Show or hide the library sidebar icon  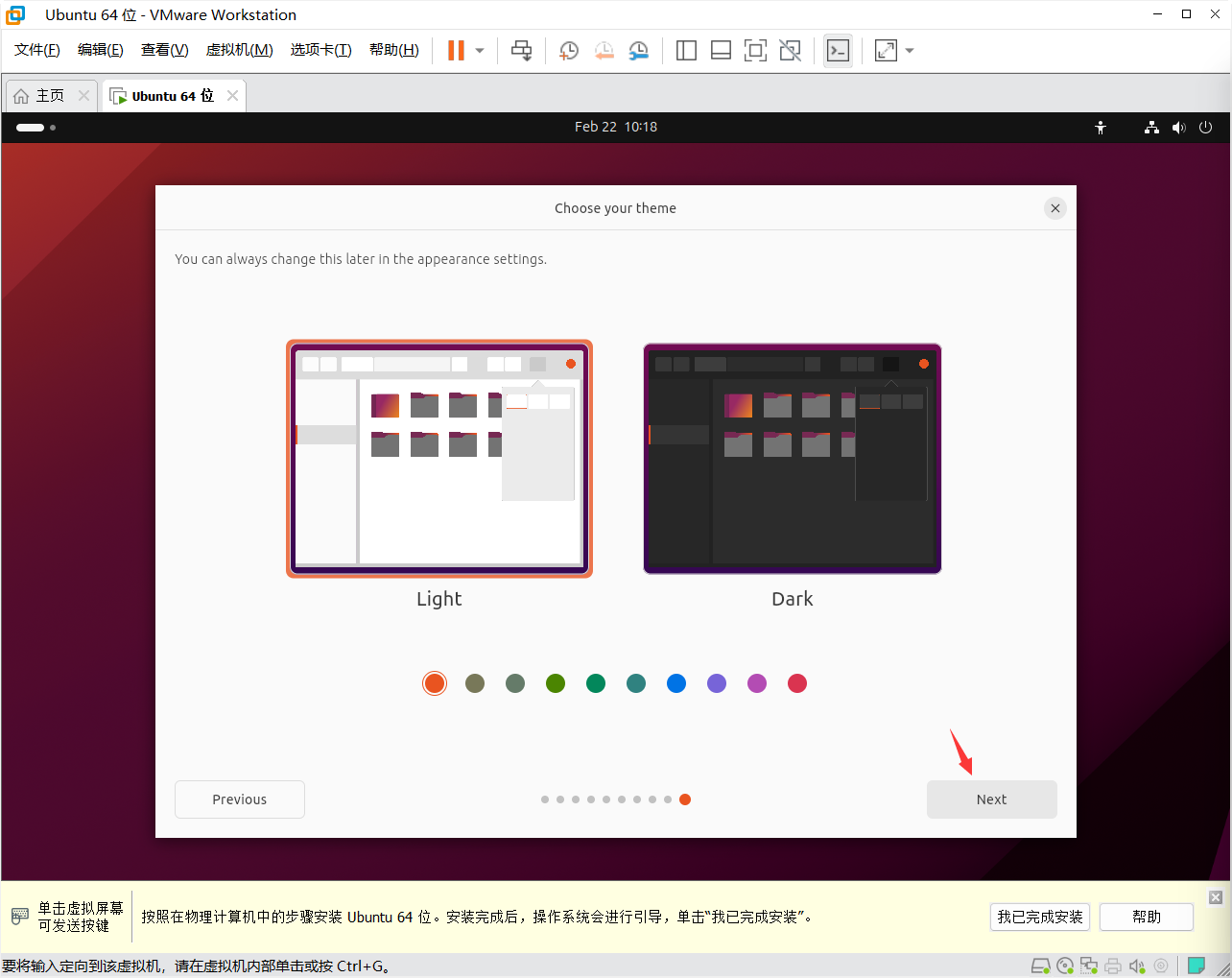686,51
